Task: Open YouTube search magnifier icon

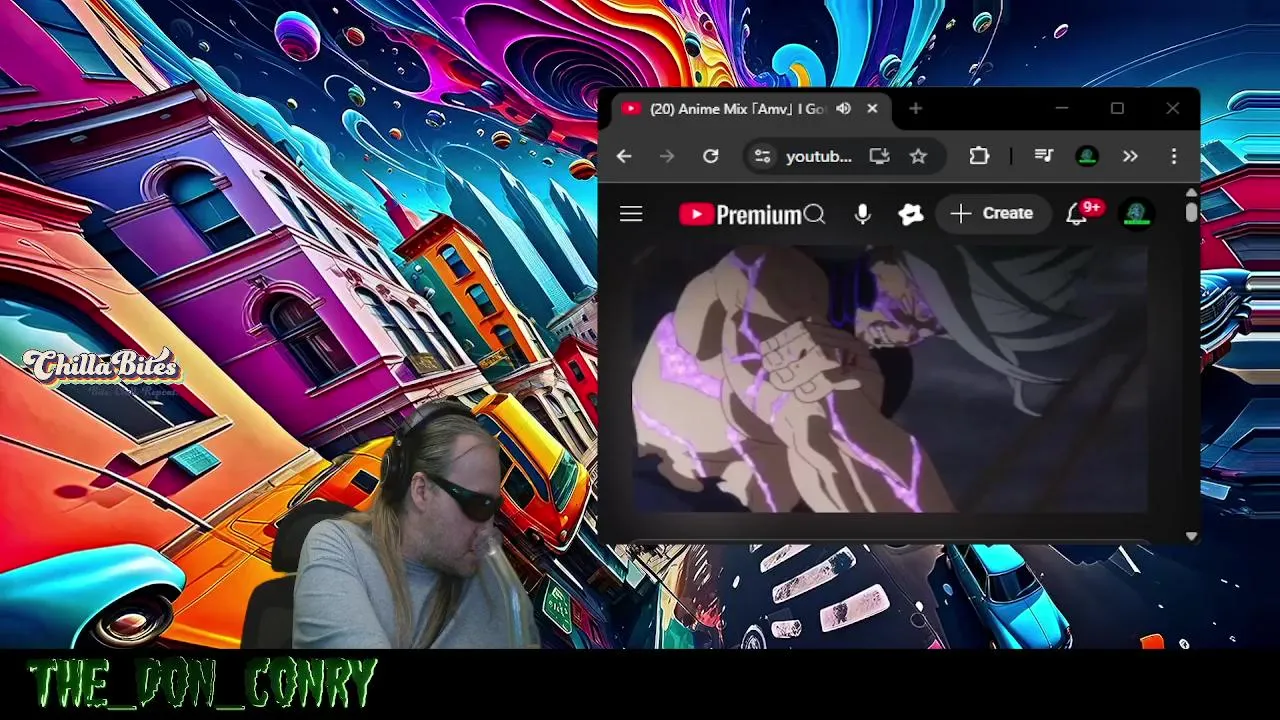Action: pos(814,214)
